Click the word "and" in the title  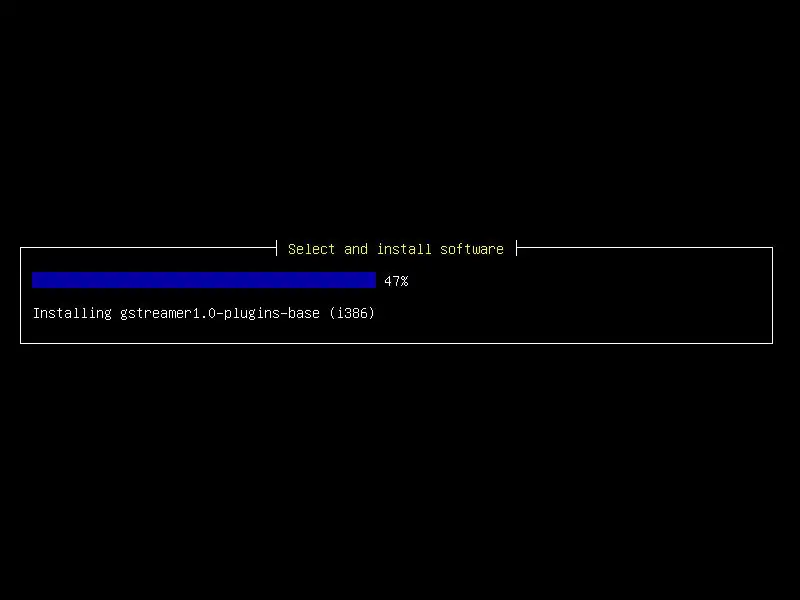[x=356, y=249]
